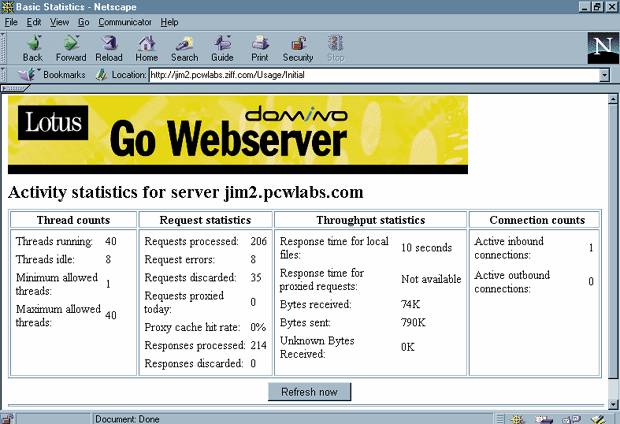Image resolution: width=620 pixels, height=424 pixels.
Task: Open the Help menu
Action: coord(170,21)
